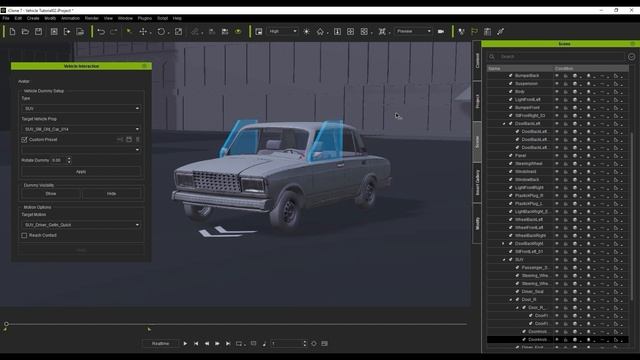This screenshot has width=640, height=360.
Task: Click the Rotate Dummy value stepper arrows
Action: click(69, 160)
